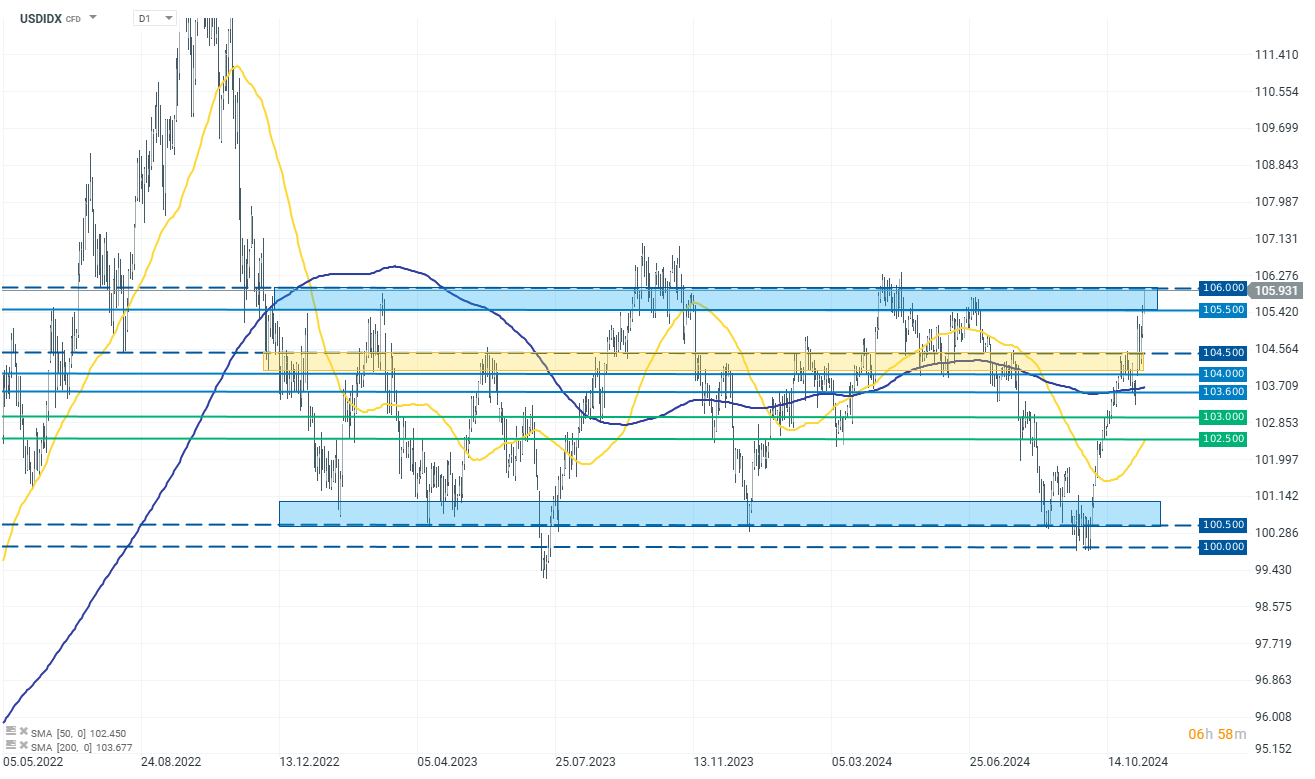The width and height of the screenshot is (1315, 779).
Task: Select the 103.600 price level tag
Action: (x=1225, y=392)
